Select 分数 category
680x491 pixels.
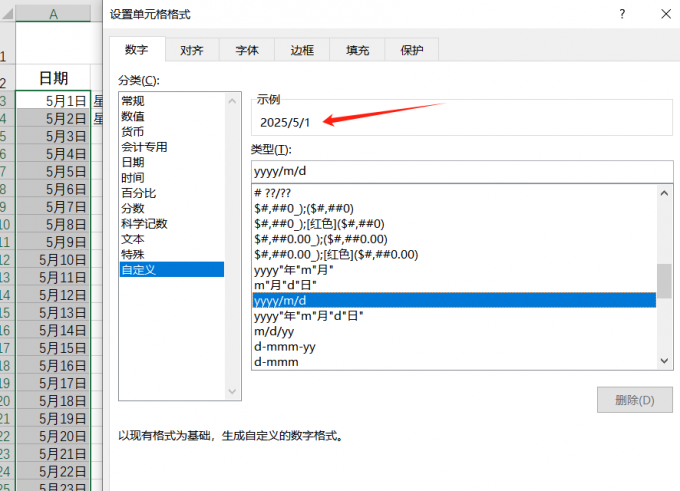pyautogui.click(x=172, y=208)
